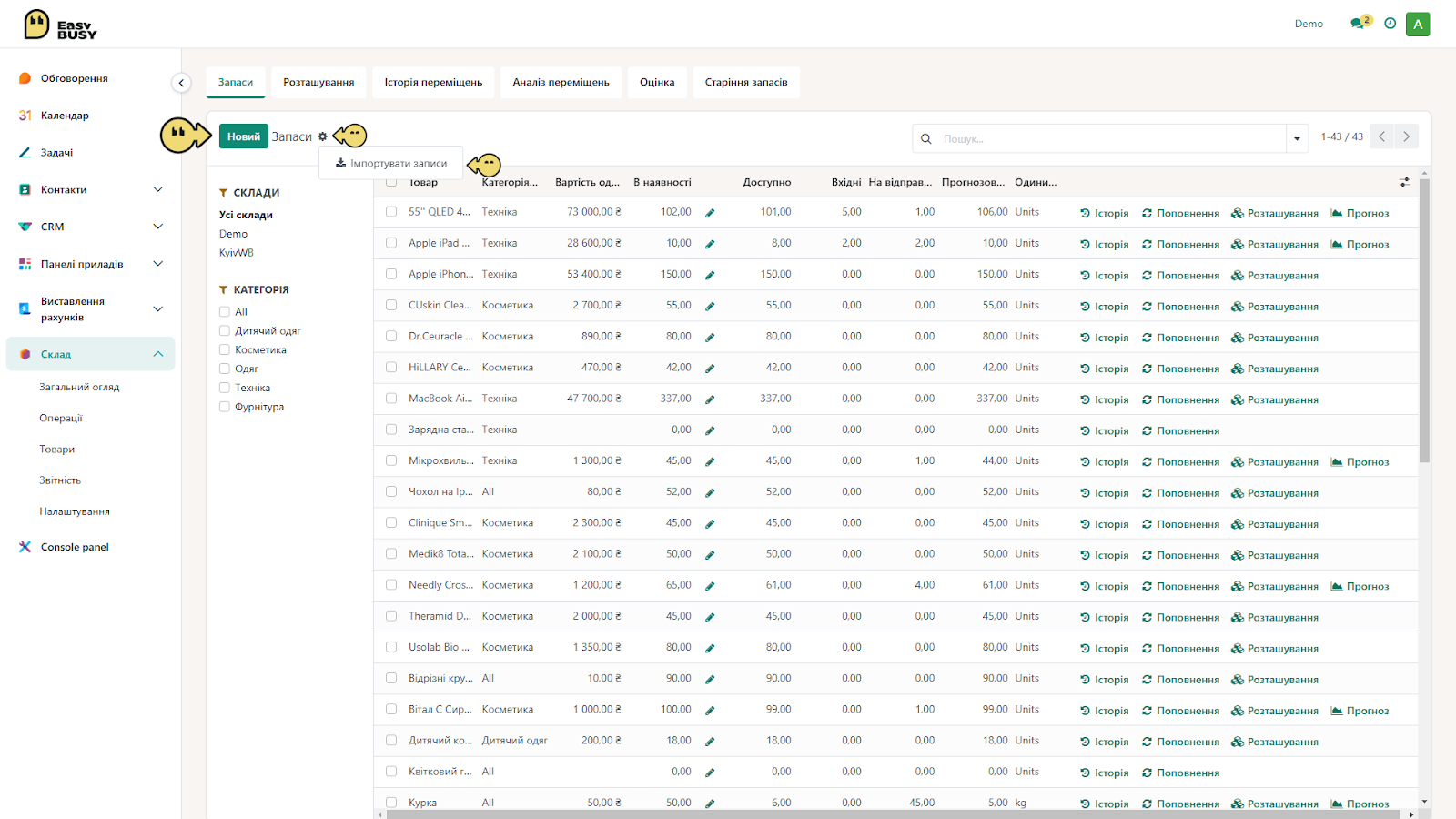The width and height of the screenshot is (1456, 819).
Task: Choose Імпортувати записи menu entry
Action: 391,164
